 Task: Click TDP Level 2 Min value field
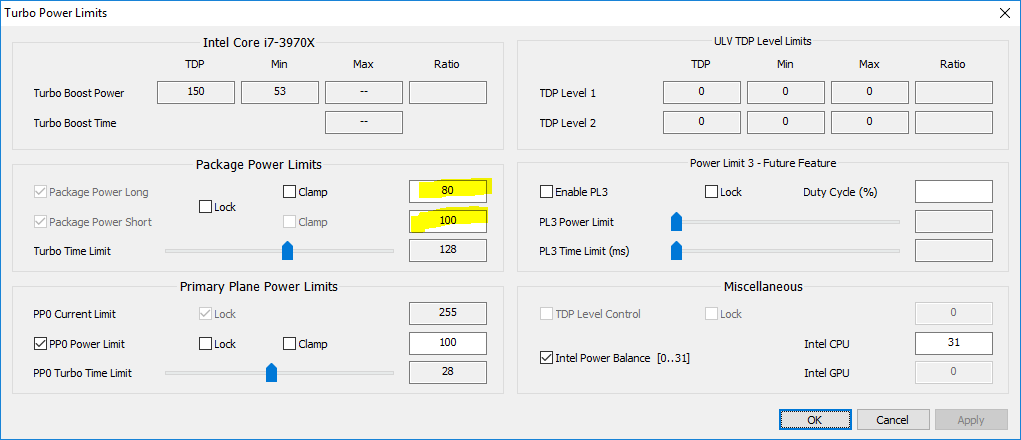coord(785,122)
